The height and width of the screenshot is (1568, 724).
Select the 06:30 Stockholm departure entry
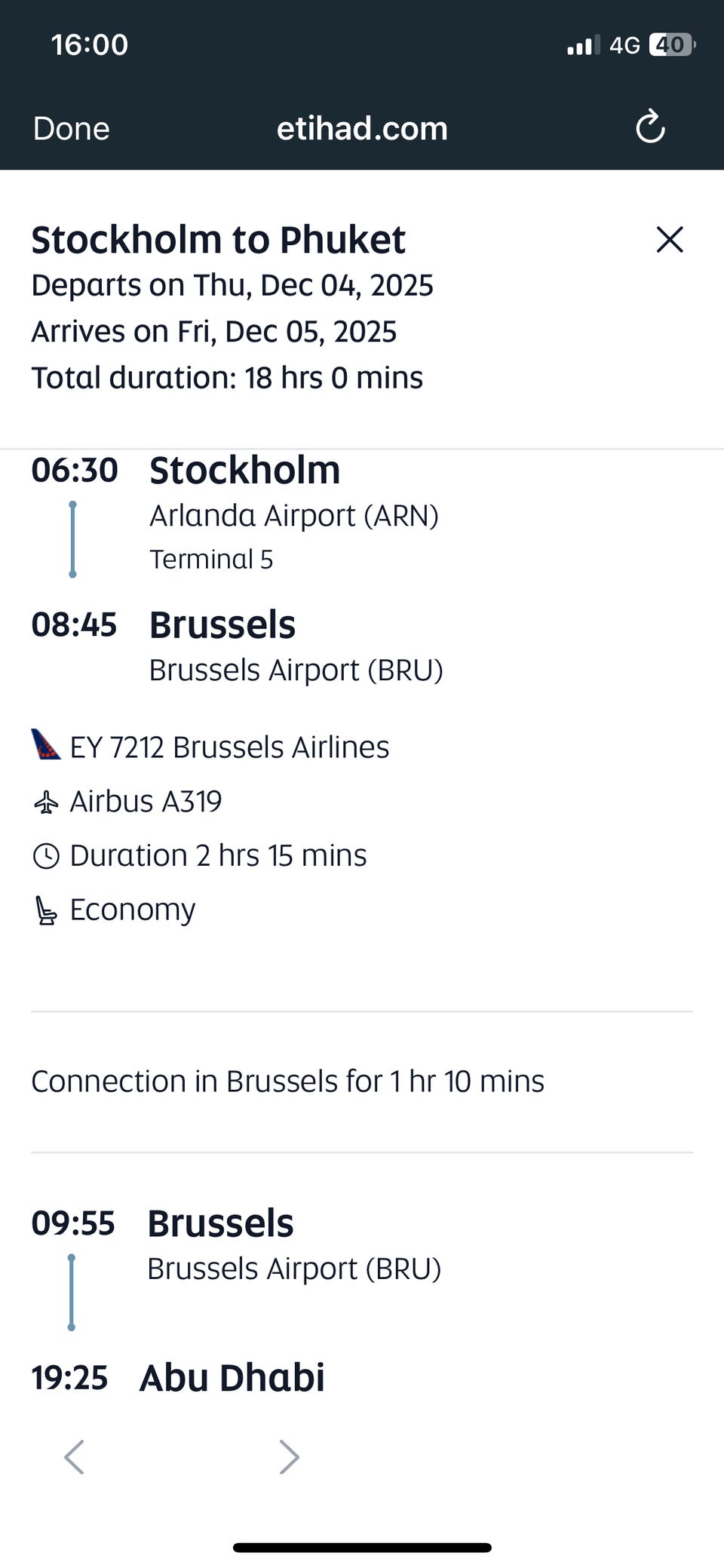pyautogui.click(x=244, y=471)
